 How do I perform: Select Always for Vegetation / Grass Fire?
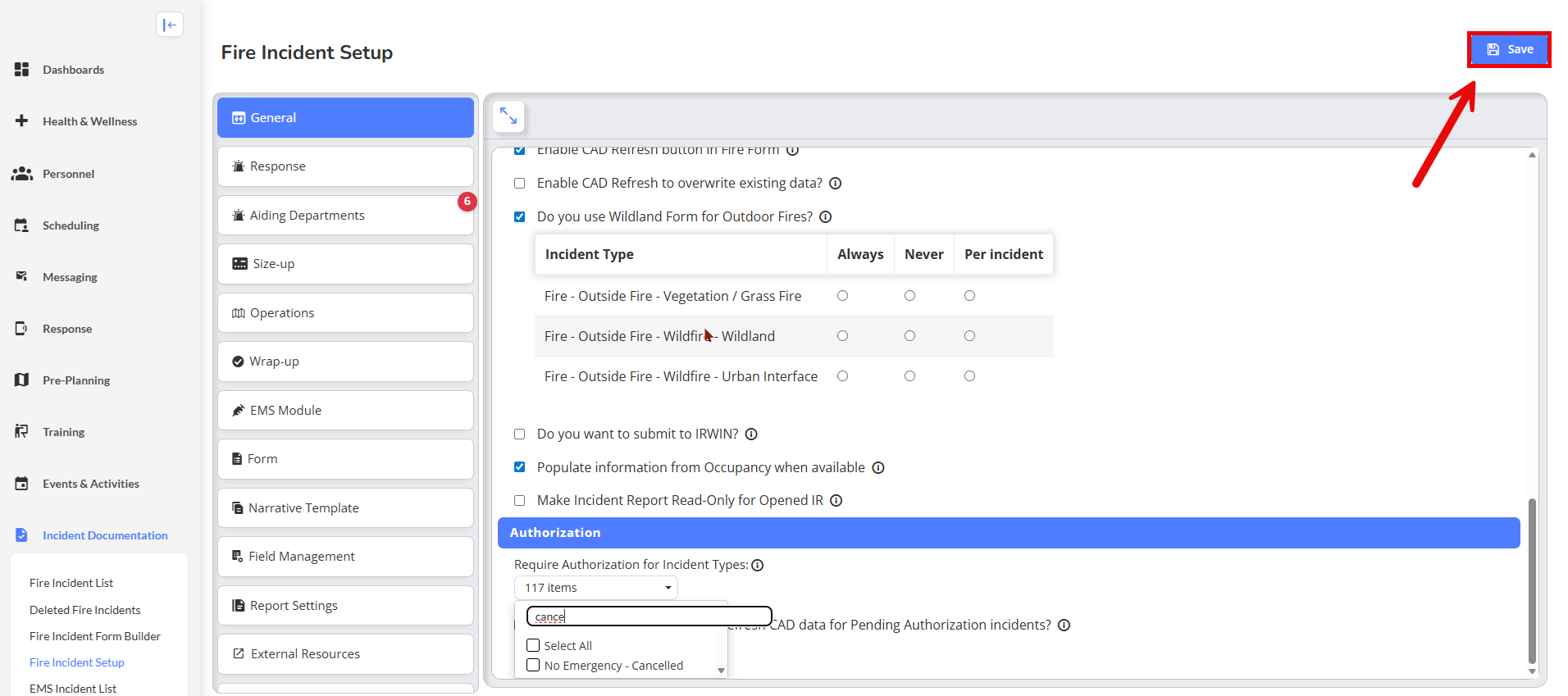tap(842, 296)
